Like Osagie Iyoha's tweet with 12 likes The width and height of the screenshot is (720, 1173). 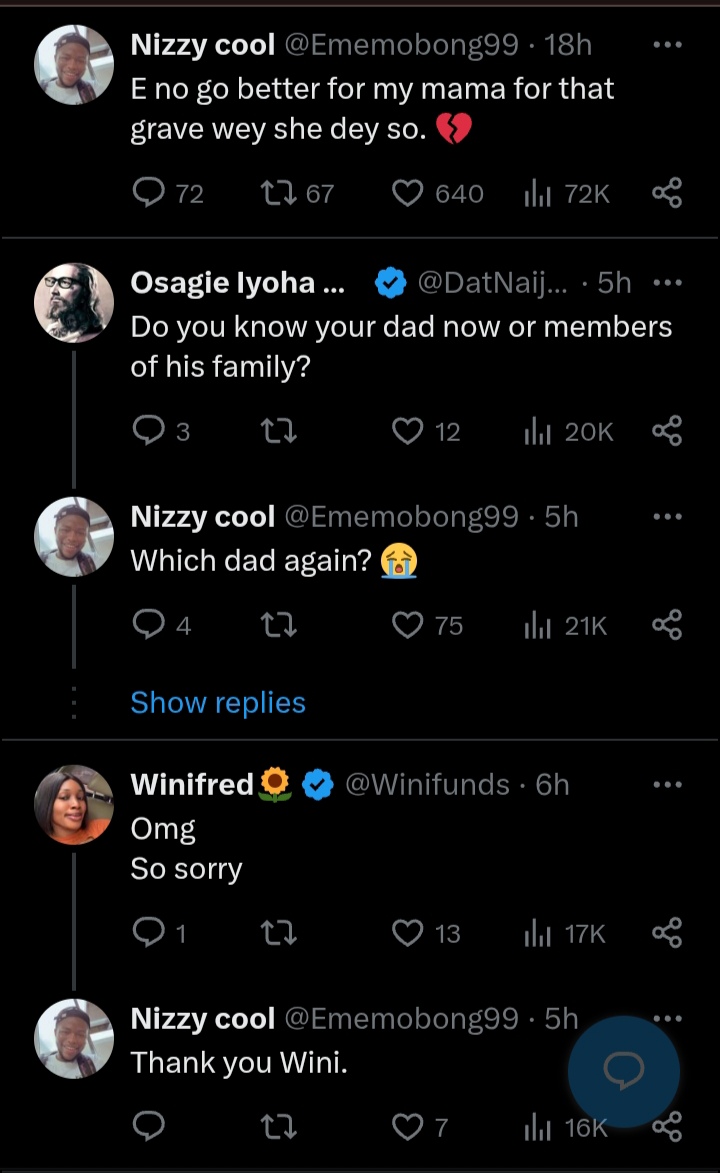pyautogui.click(x=407, y=431)
